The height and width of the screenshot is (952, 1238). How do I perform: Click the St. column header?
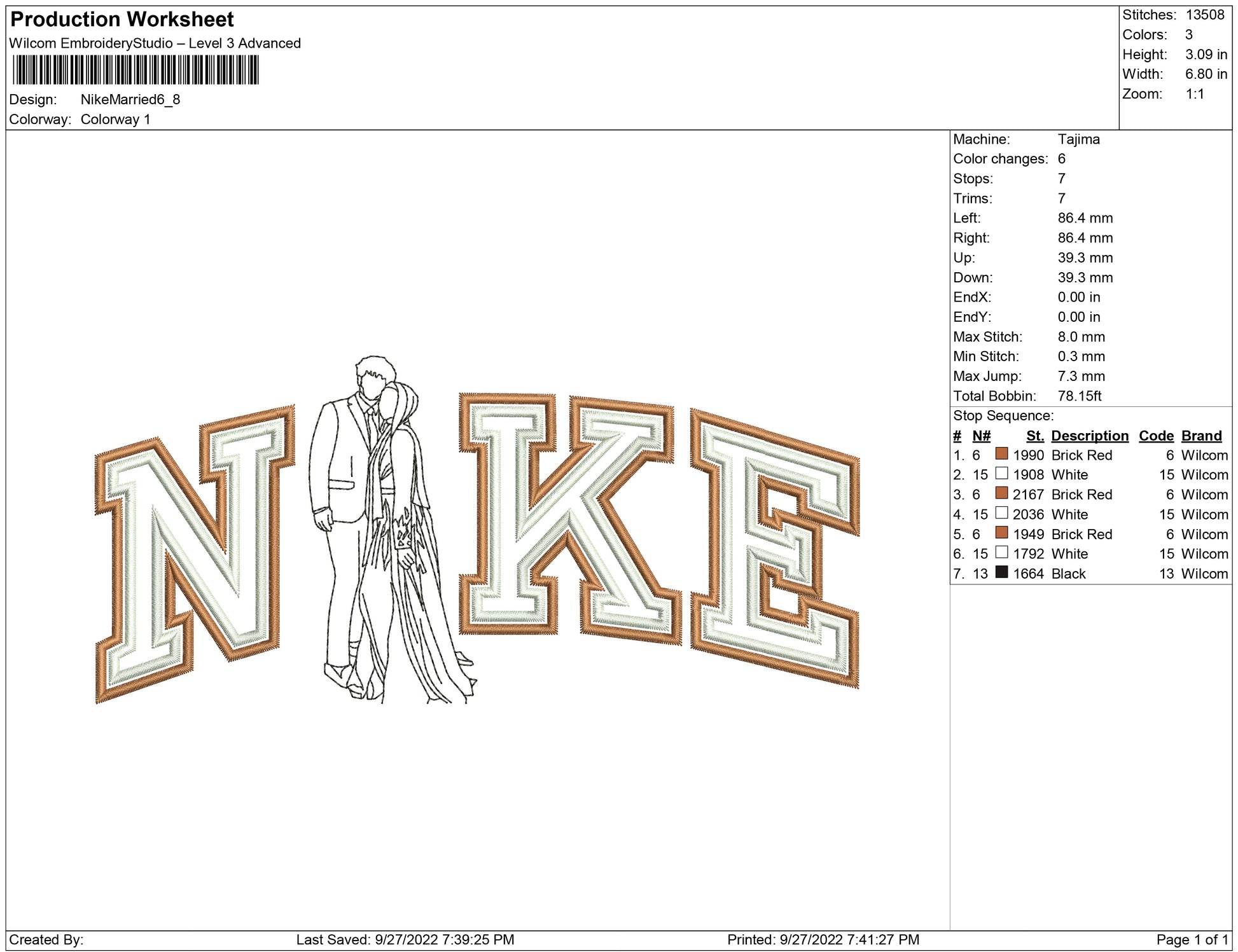coord(1034,436)
